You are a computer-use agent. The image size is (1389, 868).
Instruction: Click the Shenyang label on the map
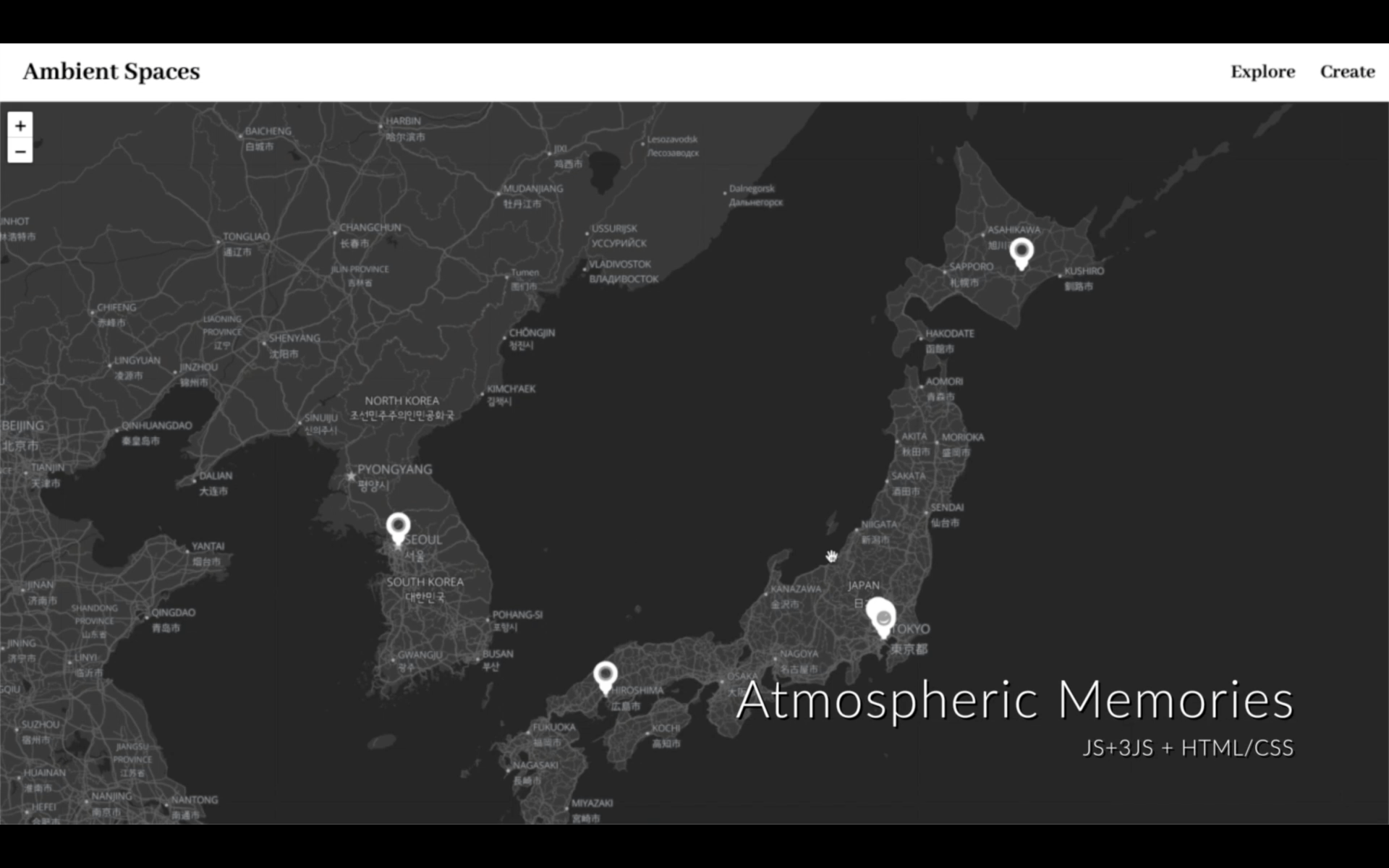tap(294, 339)
